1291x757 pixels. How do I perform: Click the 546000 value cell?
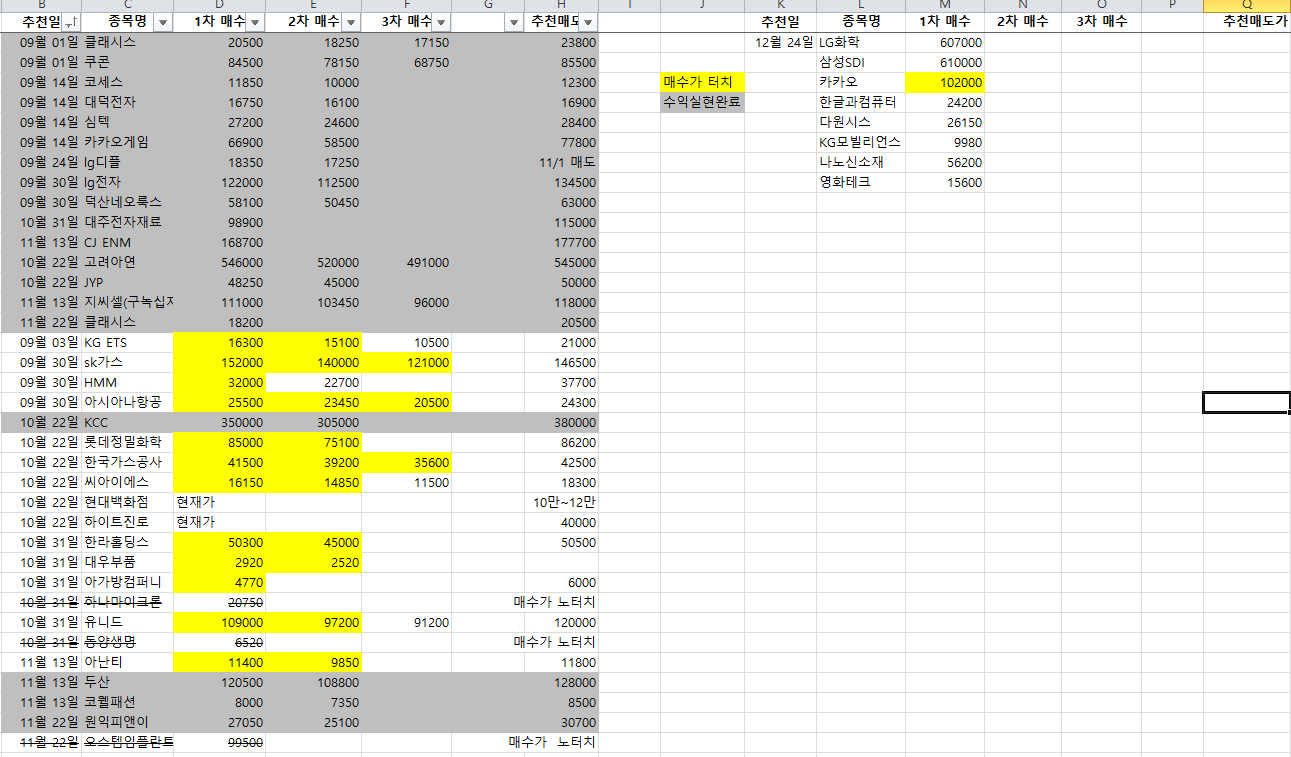point(219,262)
